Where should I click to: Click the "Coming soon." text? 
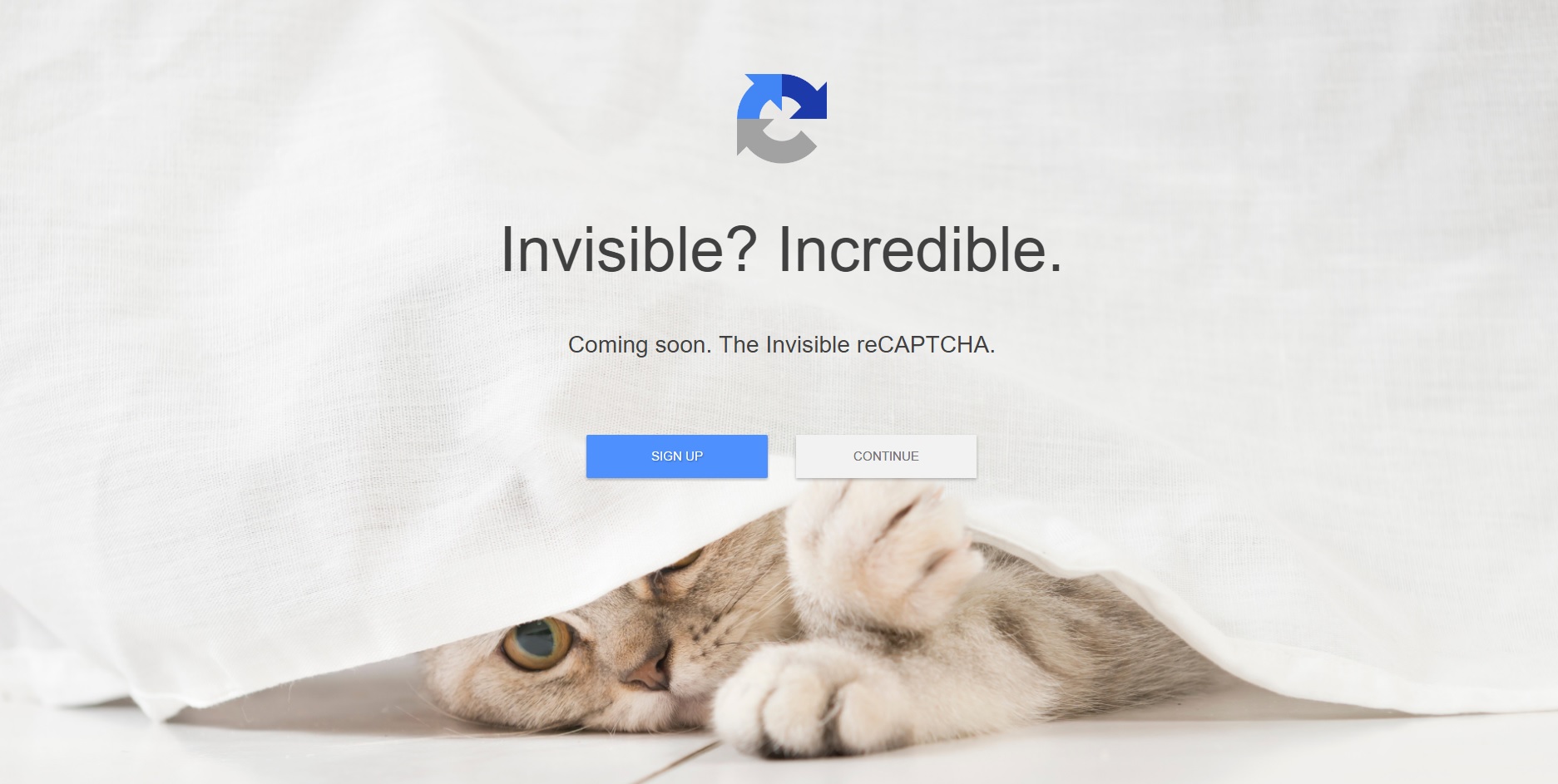coord(640,345)
